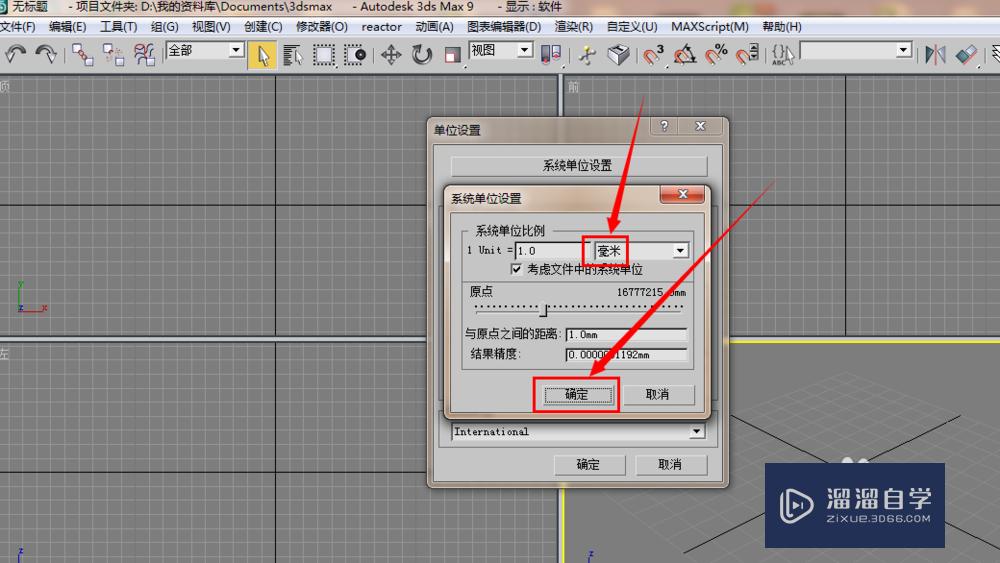
Task: Open the 渲染(R) menu
Action: 573,27
